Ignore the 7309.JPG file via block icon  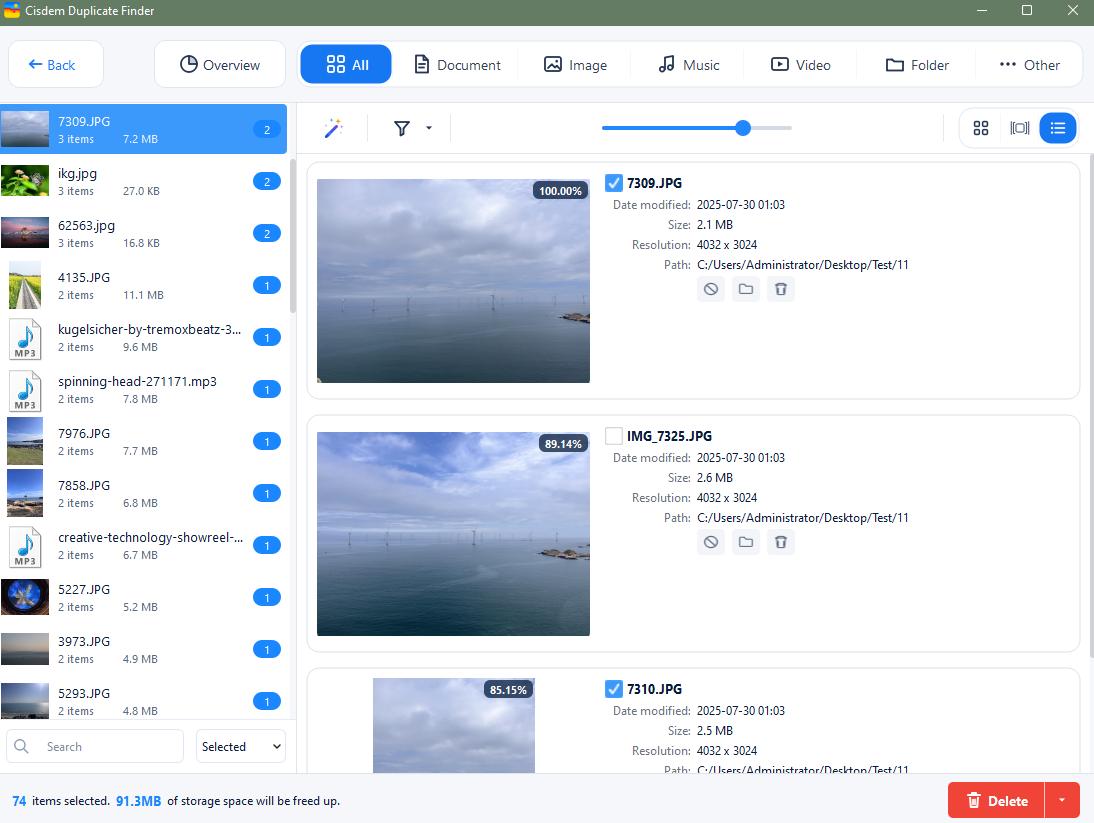(x=711, y=289)
